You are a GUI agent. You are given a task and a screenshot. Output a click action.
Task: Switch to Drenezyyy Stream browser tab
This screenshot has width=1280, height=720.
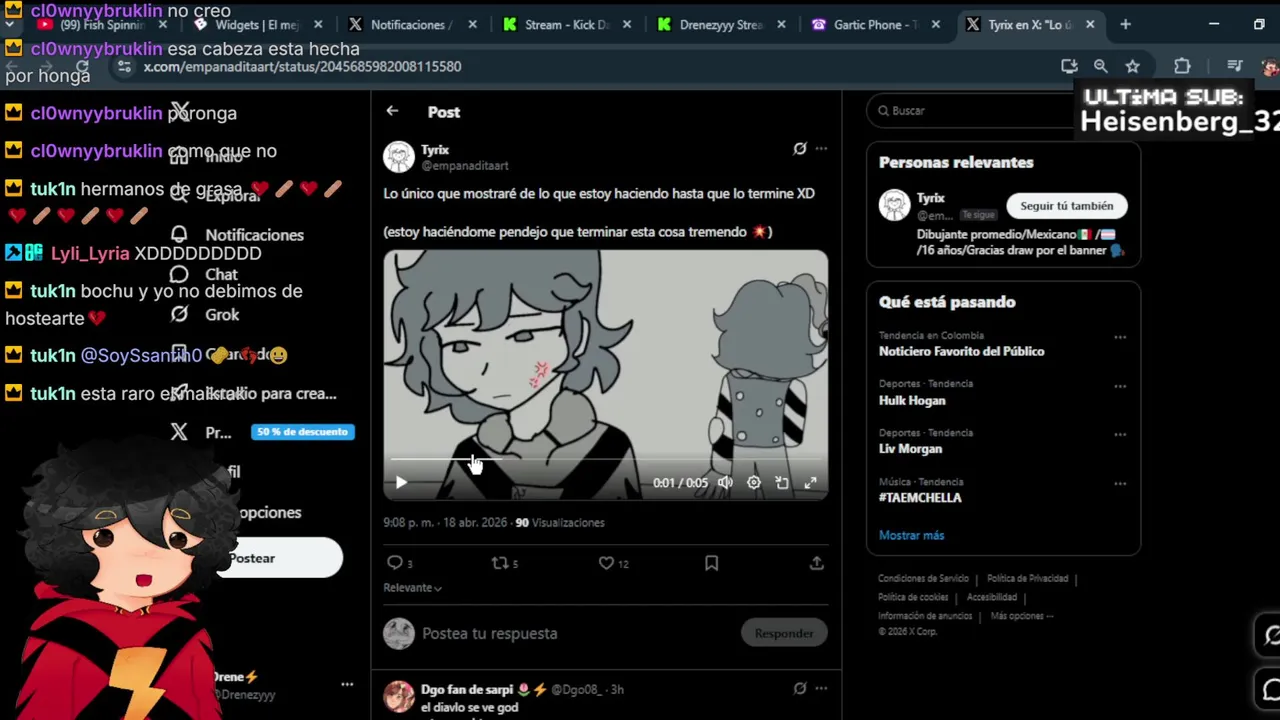[x=720, y=25]
